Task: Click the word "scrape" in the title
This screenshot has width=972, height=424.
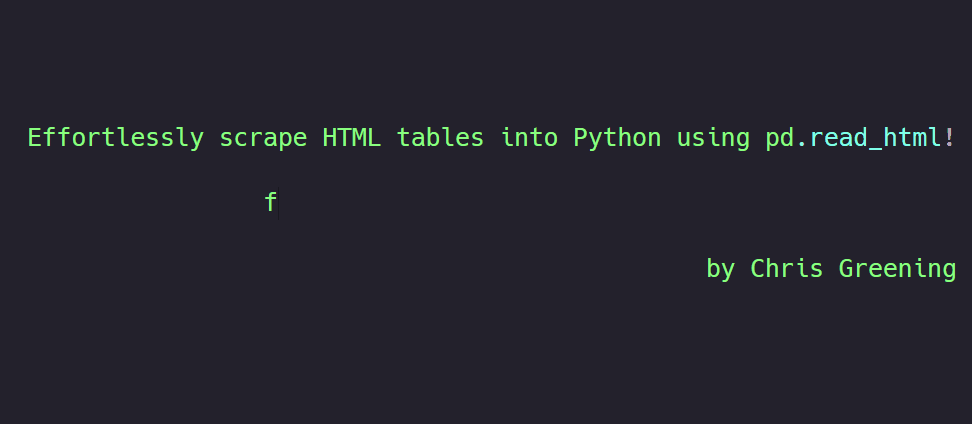Action: click(x=263, y=139)
